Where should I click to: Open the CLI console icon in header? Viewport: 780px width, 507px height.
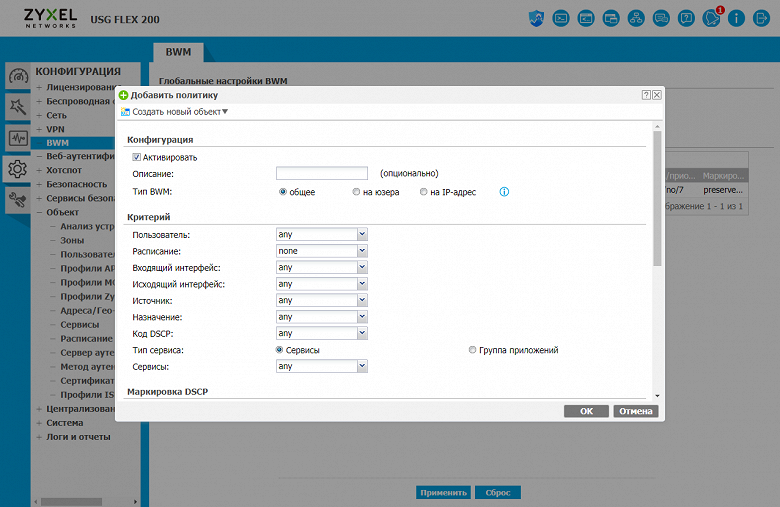561,18
